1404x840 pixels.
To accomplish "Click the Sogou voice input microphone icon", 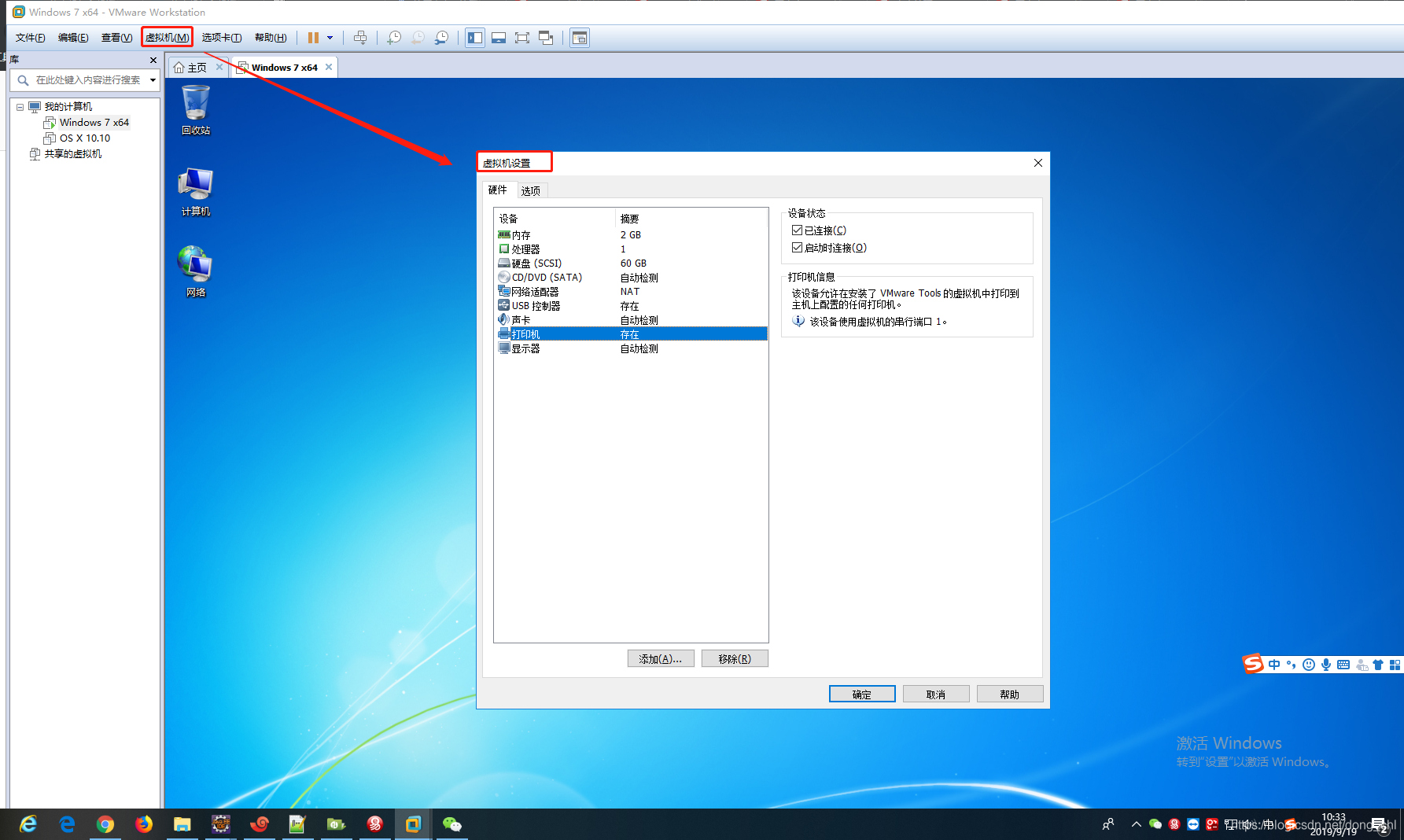I will pyautogui.click(x=1326, y=665).
